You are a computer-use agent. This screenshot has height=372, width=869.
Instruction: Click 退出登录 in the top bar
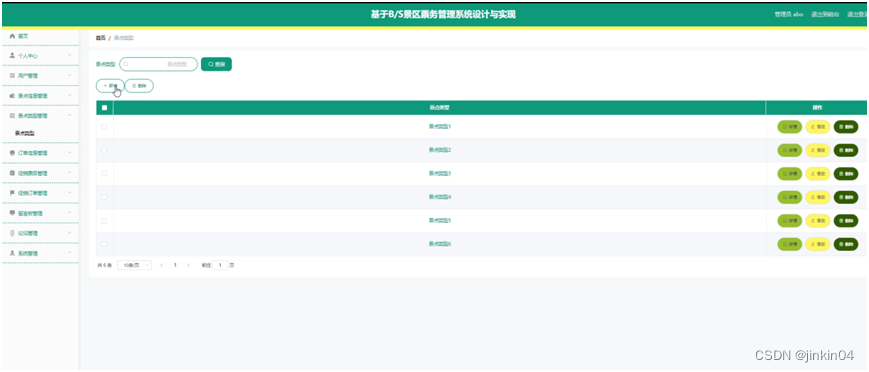[857, 15]
